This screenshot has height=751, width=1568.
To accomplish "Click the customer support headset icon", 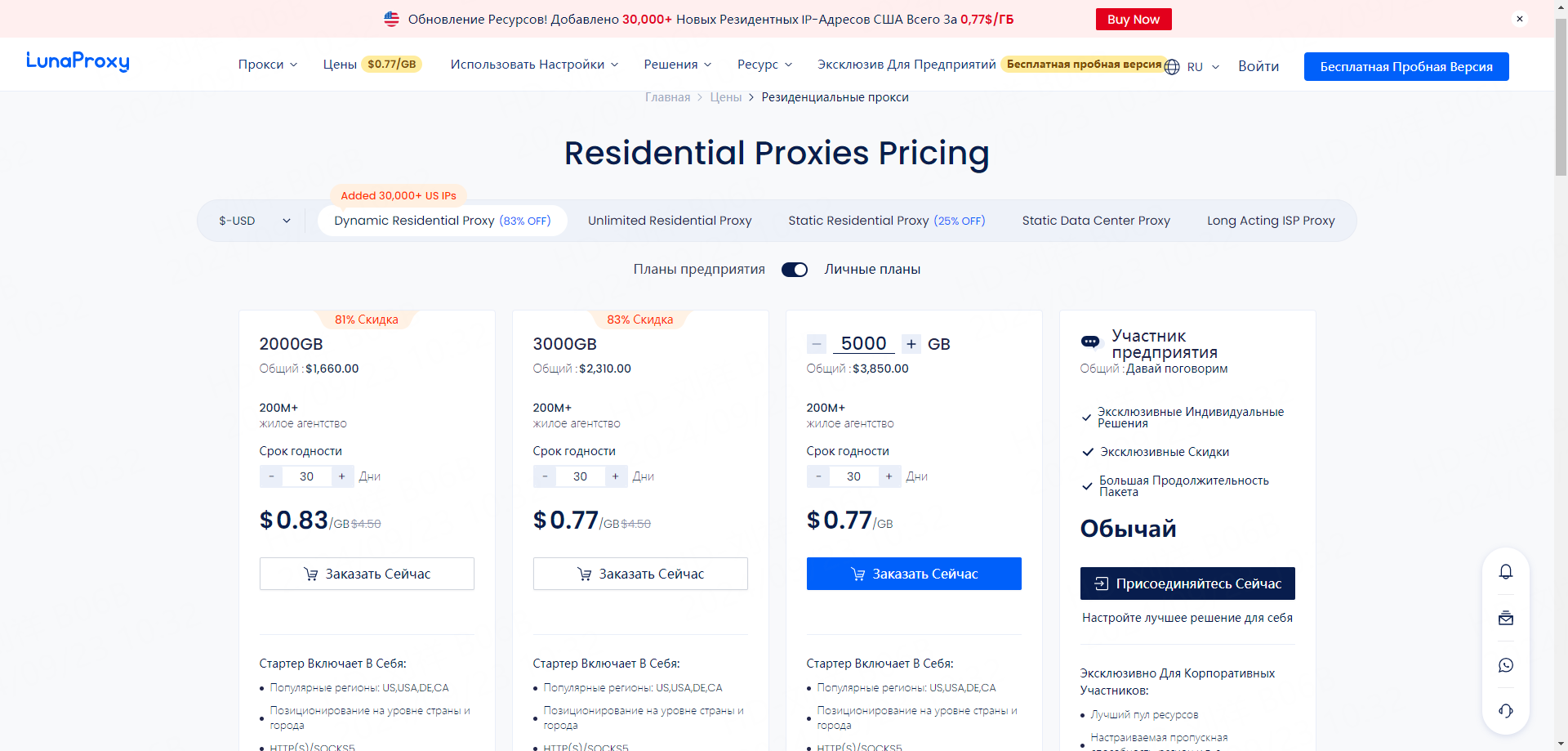I will click(1506, 711).
